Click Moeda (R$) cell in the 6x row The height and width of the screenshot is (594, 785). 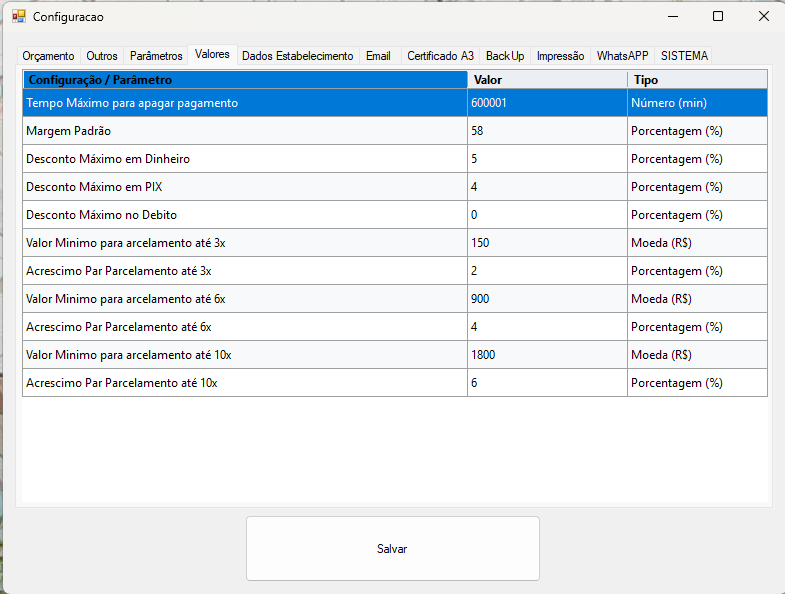697,299
